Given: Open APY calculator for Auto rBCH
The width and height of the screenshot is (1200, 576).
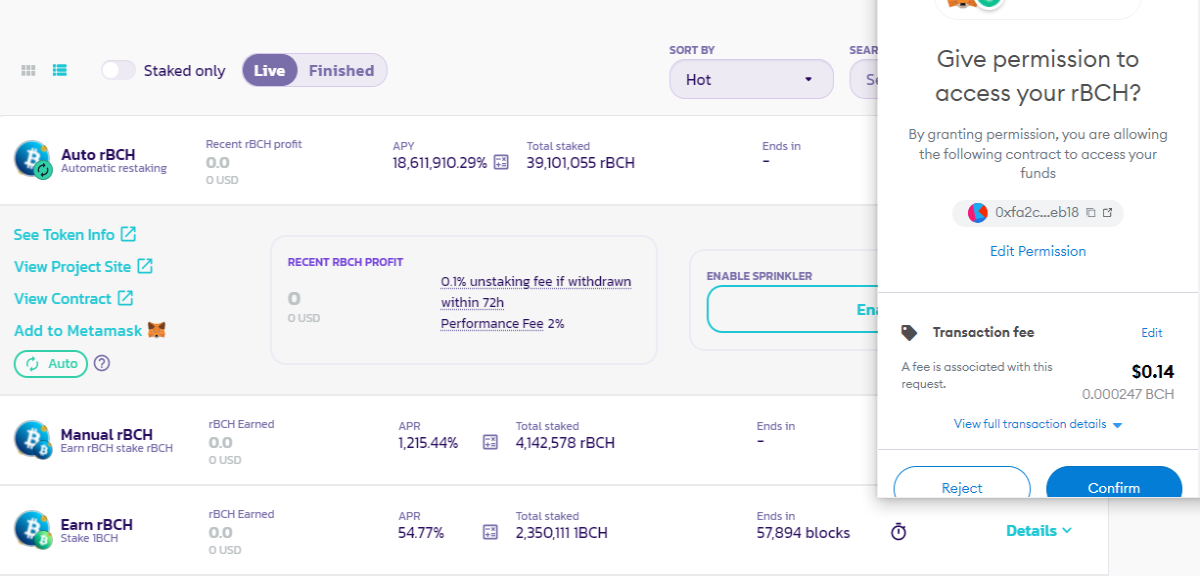Looking at the screenshot, I should coord(502,162).
